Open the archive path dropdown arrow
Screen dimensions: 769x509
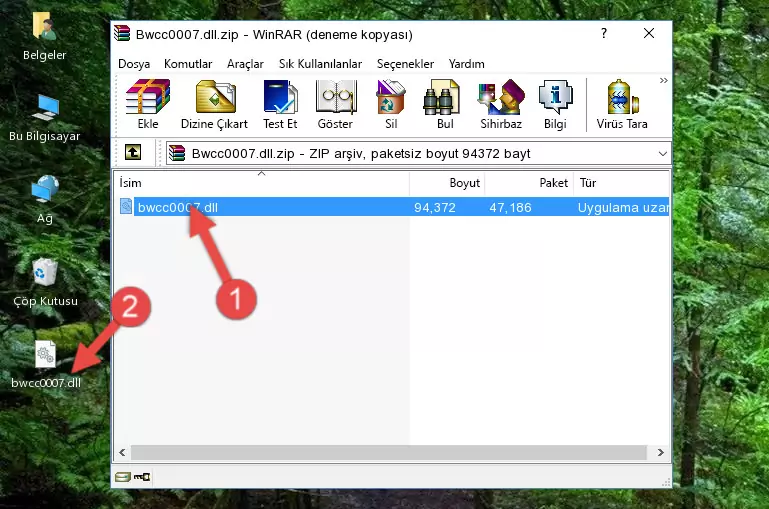(x=662, y=153)
